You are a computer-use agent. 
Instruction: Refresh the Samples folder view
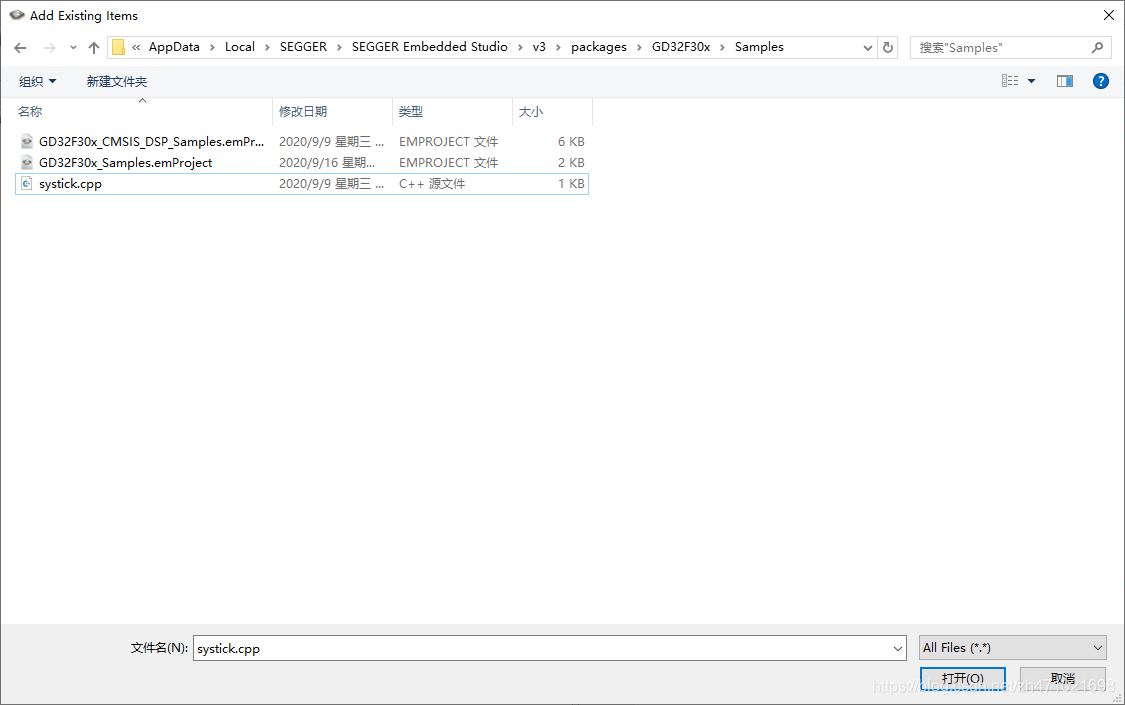pos(888,47)
